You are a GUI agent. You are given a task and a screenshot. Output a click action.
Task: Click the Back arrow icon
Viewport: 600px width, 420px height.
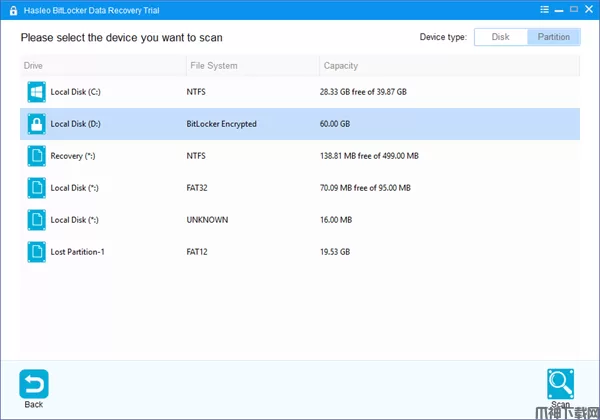click(x=34, y=384)
